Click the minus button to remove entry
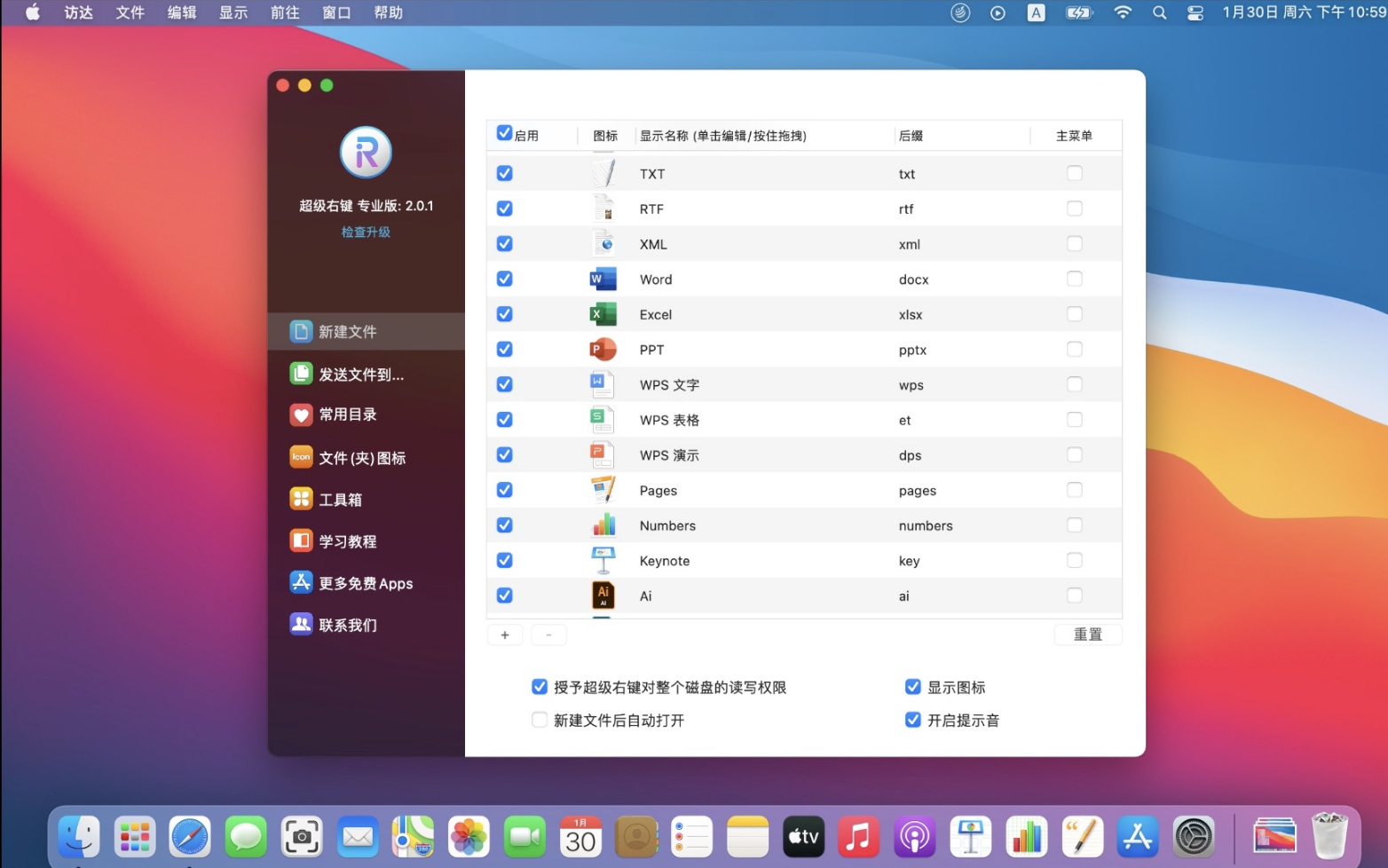The width and height of the screenshot is (1388, 868). click(548, 635)
